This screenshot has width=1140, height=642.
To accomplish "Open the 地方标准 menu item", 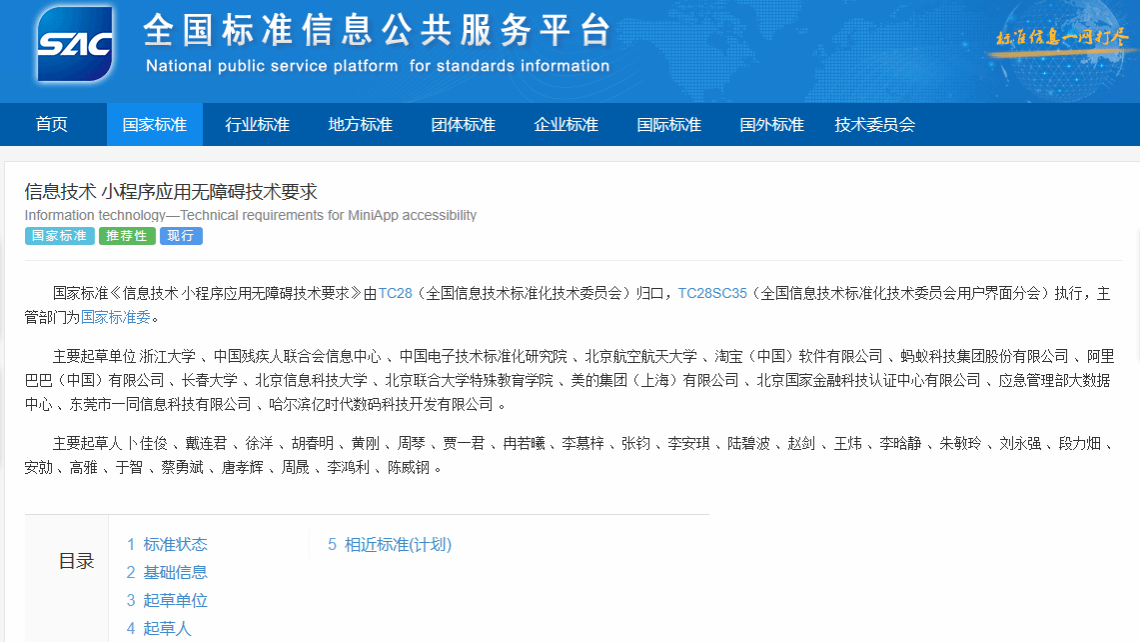I will (x=360, y=125).
